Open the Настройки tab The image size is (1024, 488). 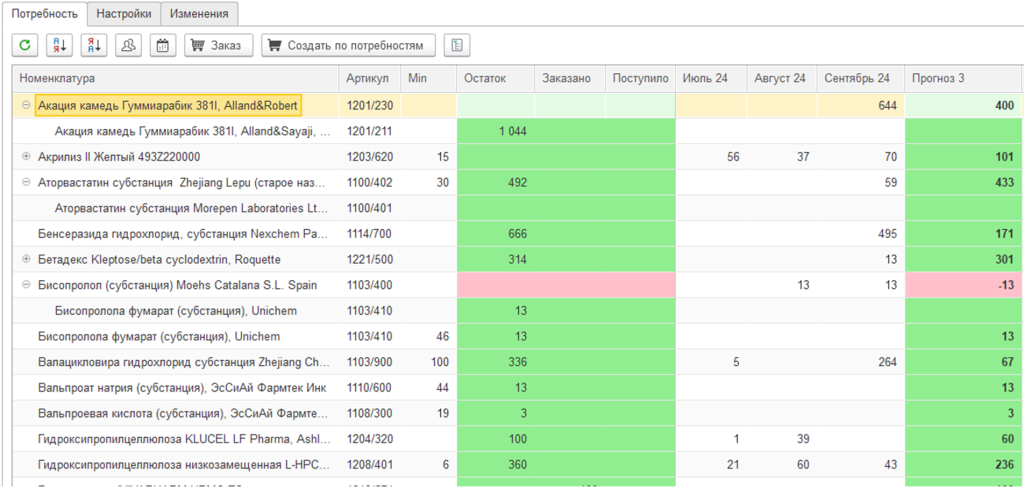124,13
